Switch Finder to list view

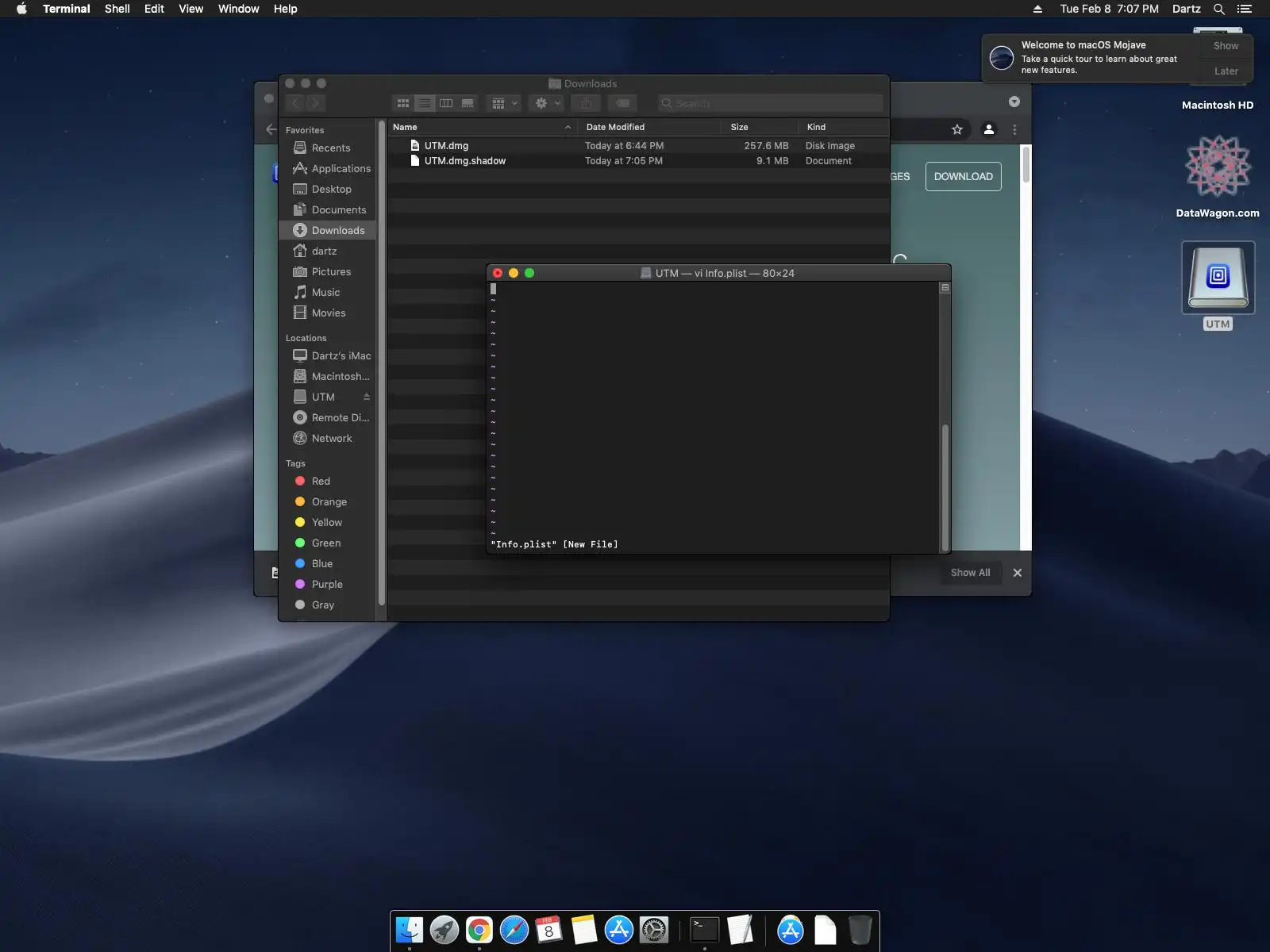[x=425, y=103]
